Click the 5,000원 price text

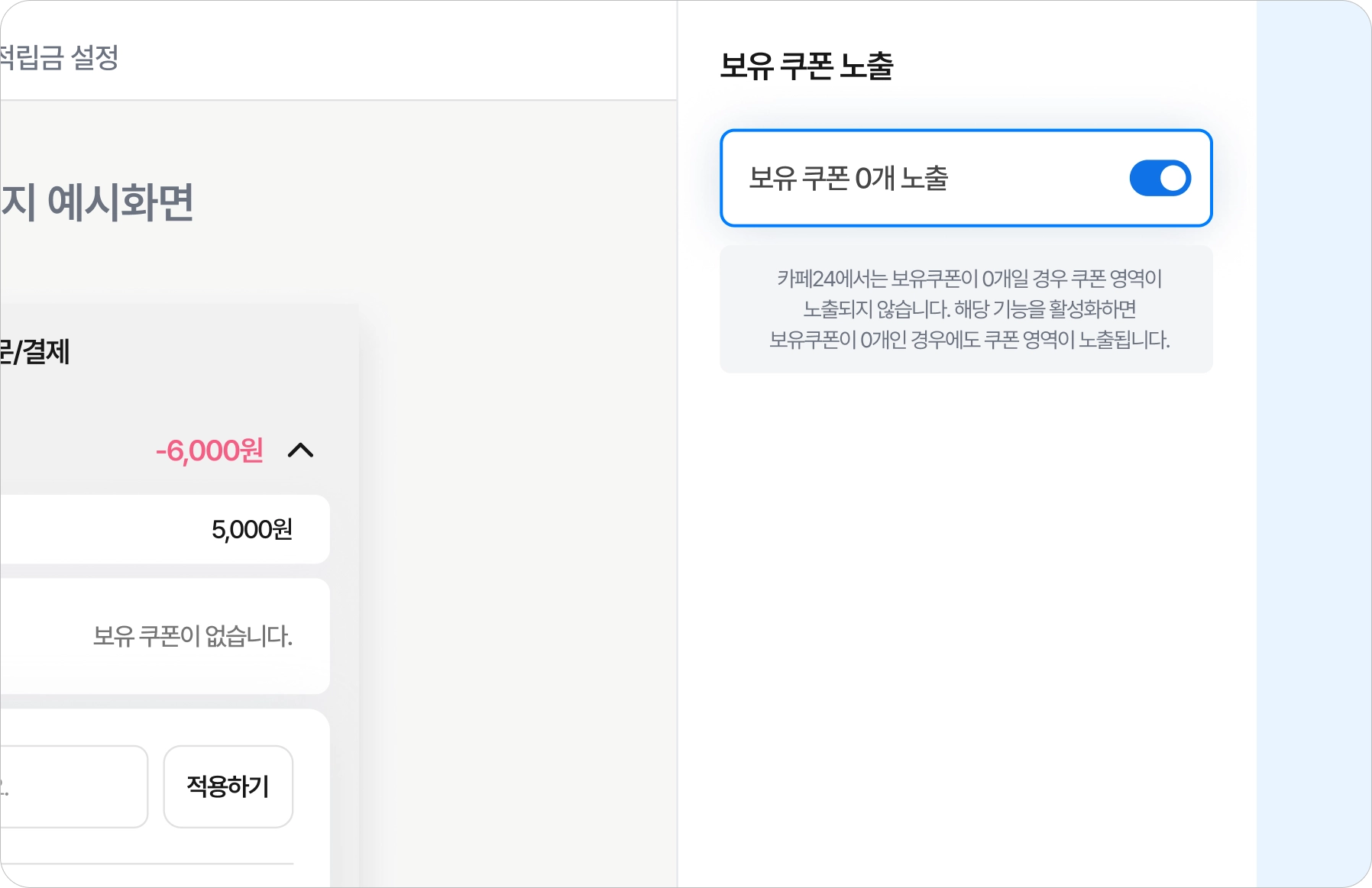click(x=251, y=529)
